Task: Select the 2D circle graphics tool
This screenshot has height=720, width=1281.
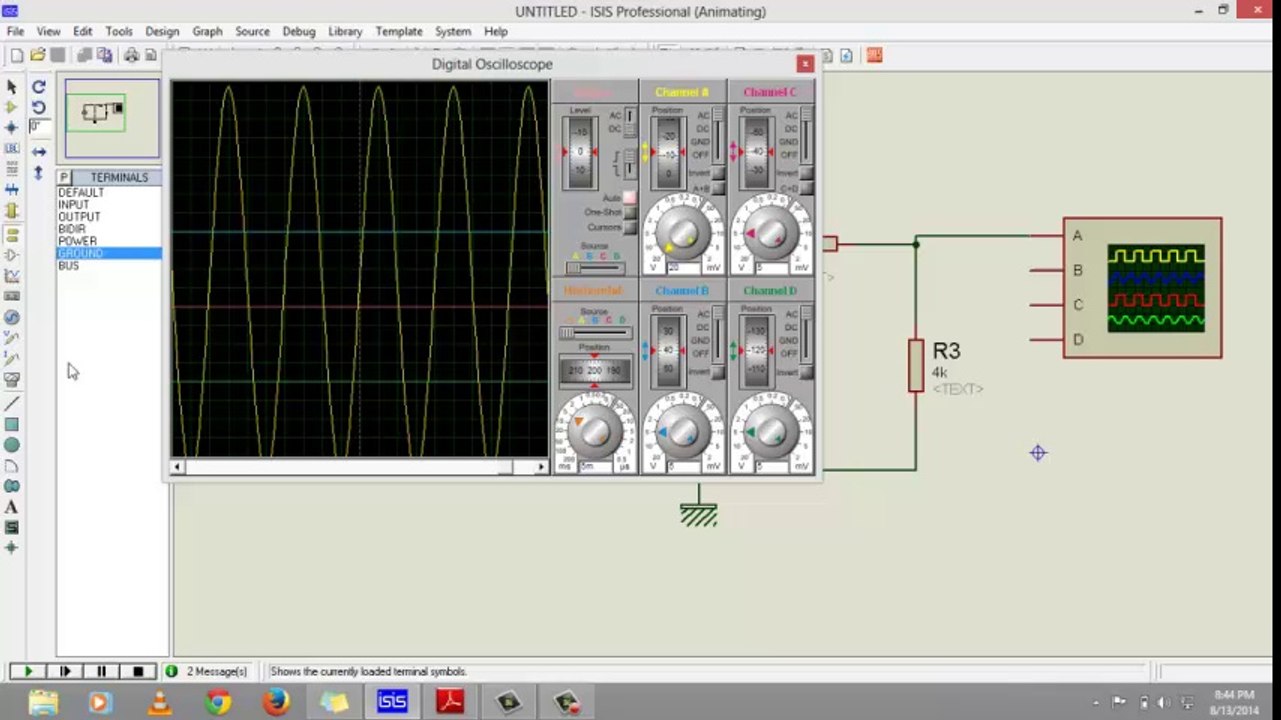Action: [12, 445]
